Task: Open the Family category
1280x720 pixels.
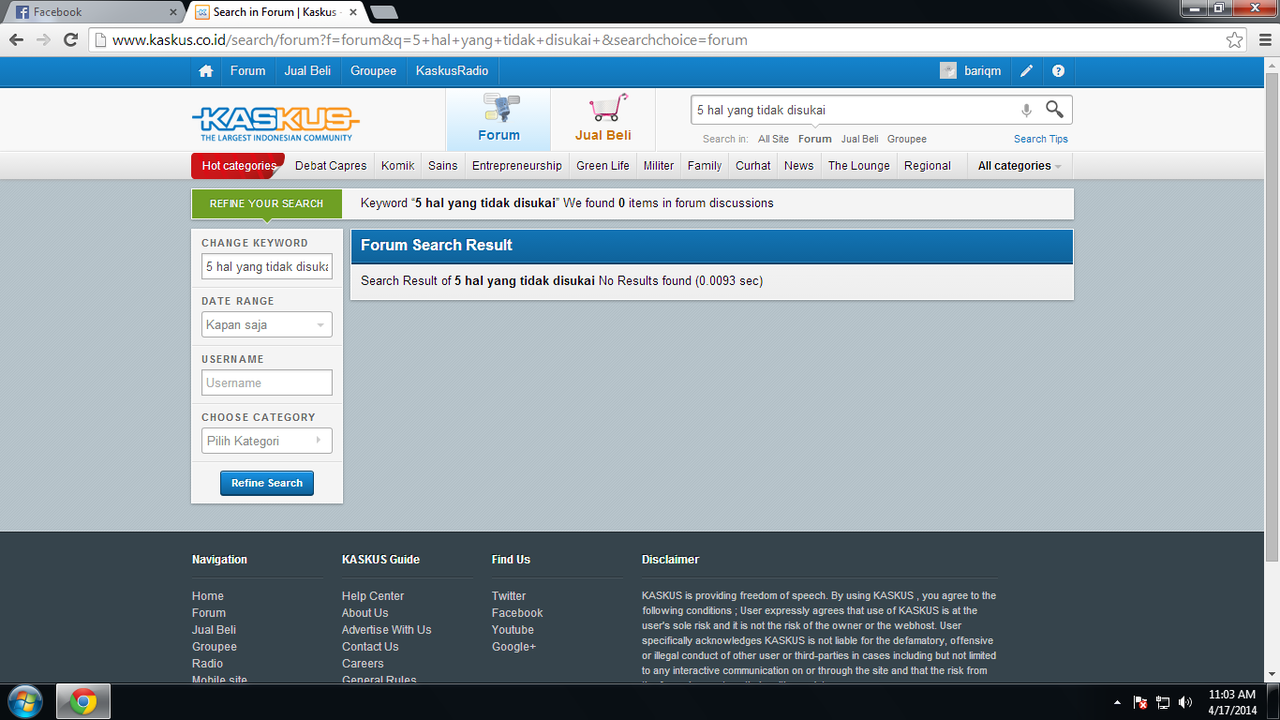Action: [705, 166]
